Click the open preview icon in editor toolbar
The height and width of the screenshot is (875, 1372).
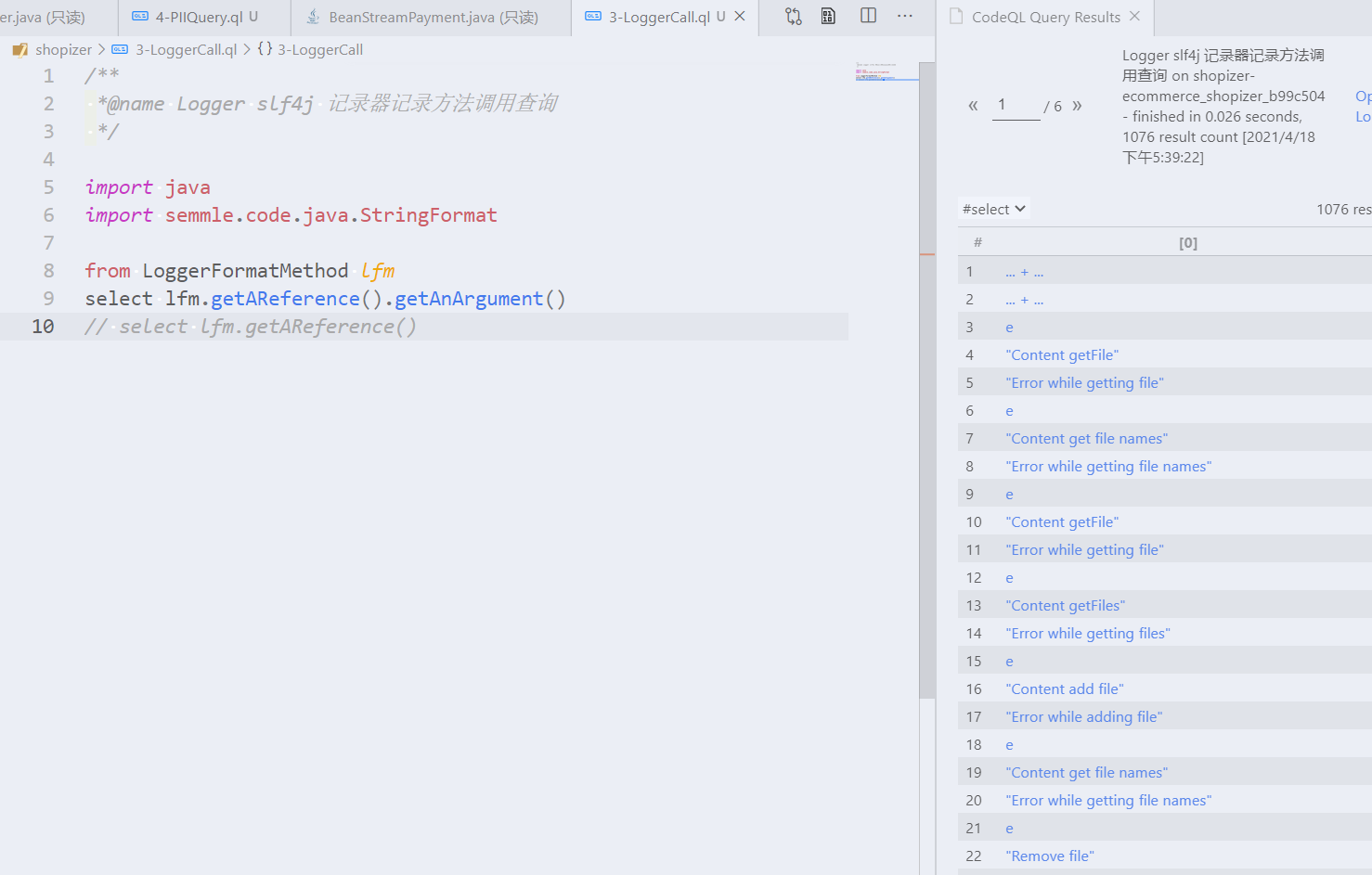point(829,16)
